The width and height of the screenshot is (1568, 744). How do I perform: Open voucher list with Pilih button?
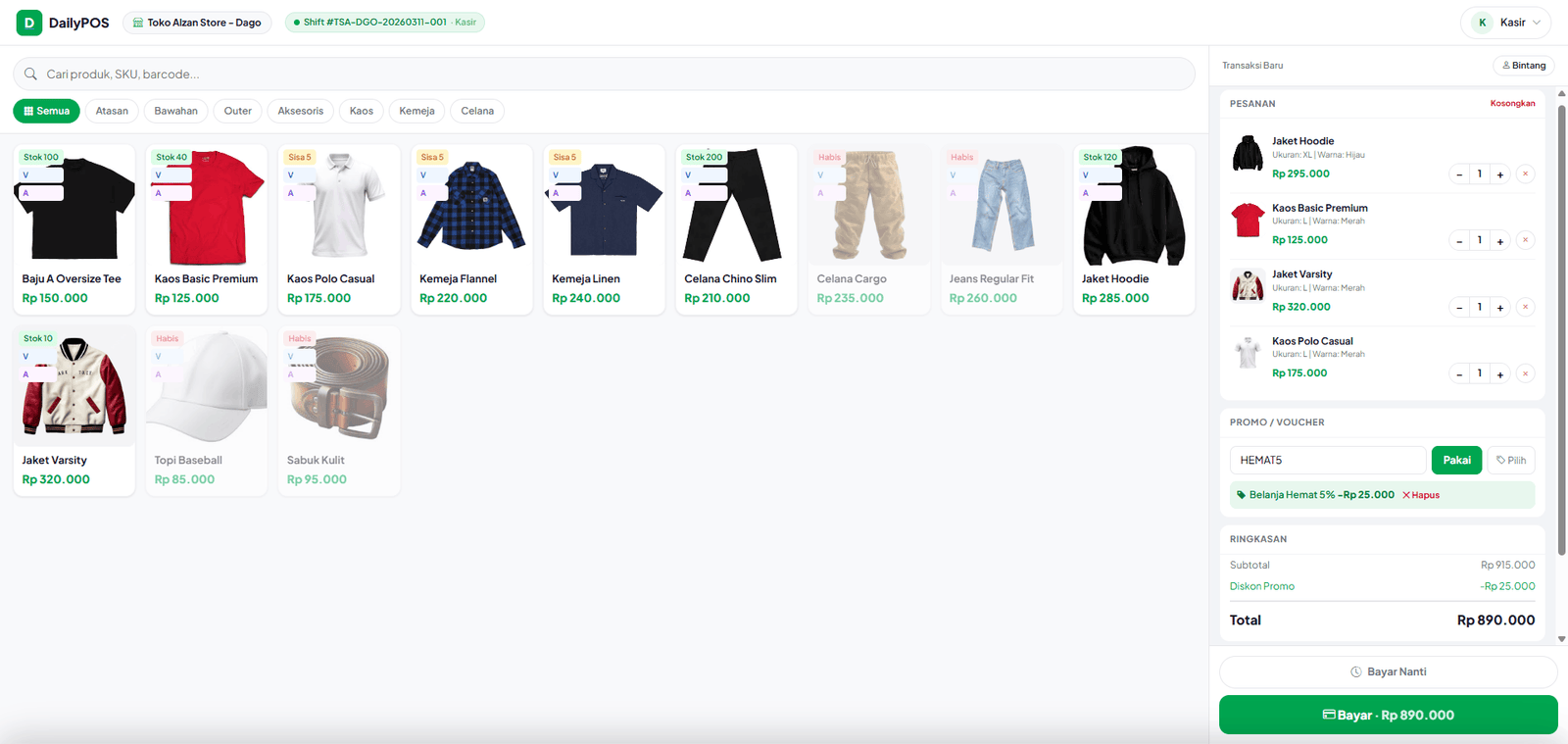1511,460
